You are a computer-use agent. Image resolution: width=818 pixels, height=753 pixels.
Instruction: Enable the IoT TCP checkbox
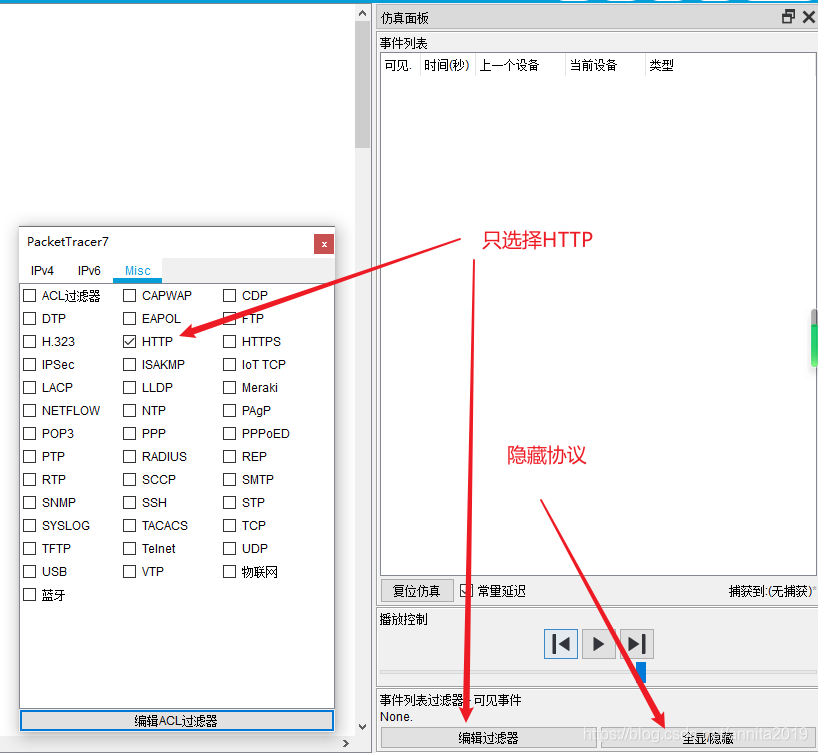tap(230, 364)
